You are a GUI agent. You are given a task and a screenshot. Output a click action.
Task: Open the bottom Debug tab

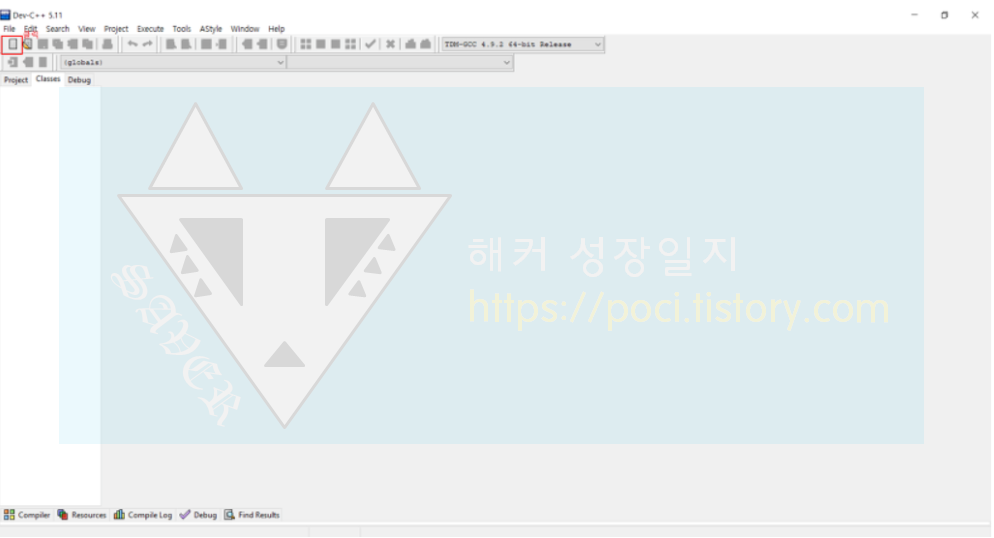[198, 515]
